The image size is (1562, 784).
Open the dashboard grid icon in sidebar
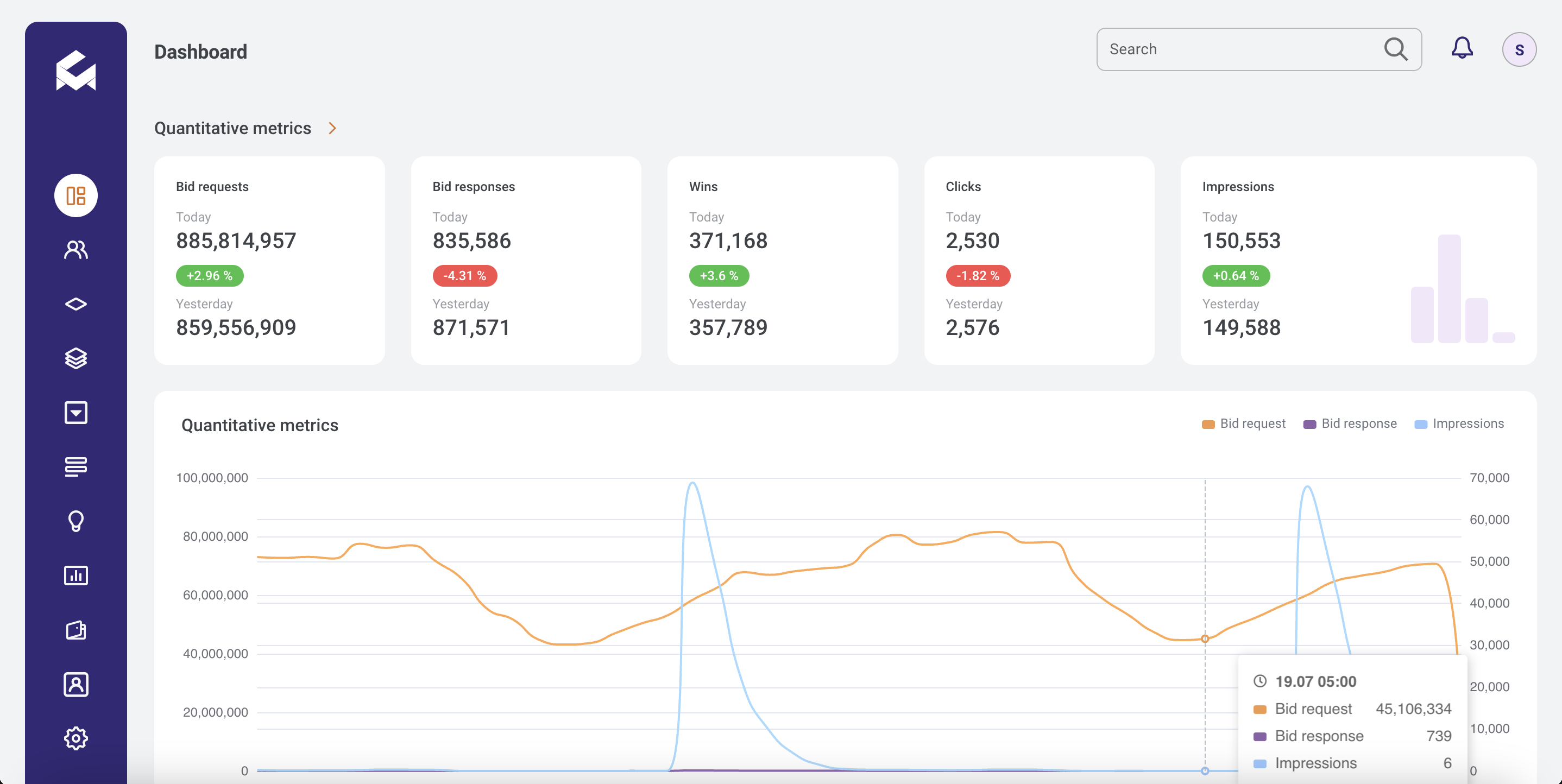tap(76, 195)
